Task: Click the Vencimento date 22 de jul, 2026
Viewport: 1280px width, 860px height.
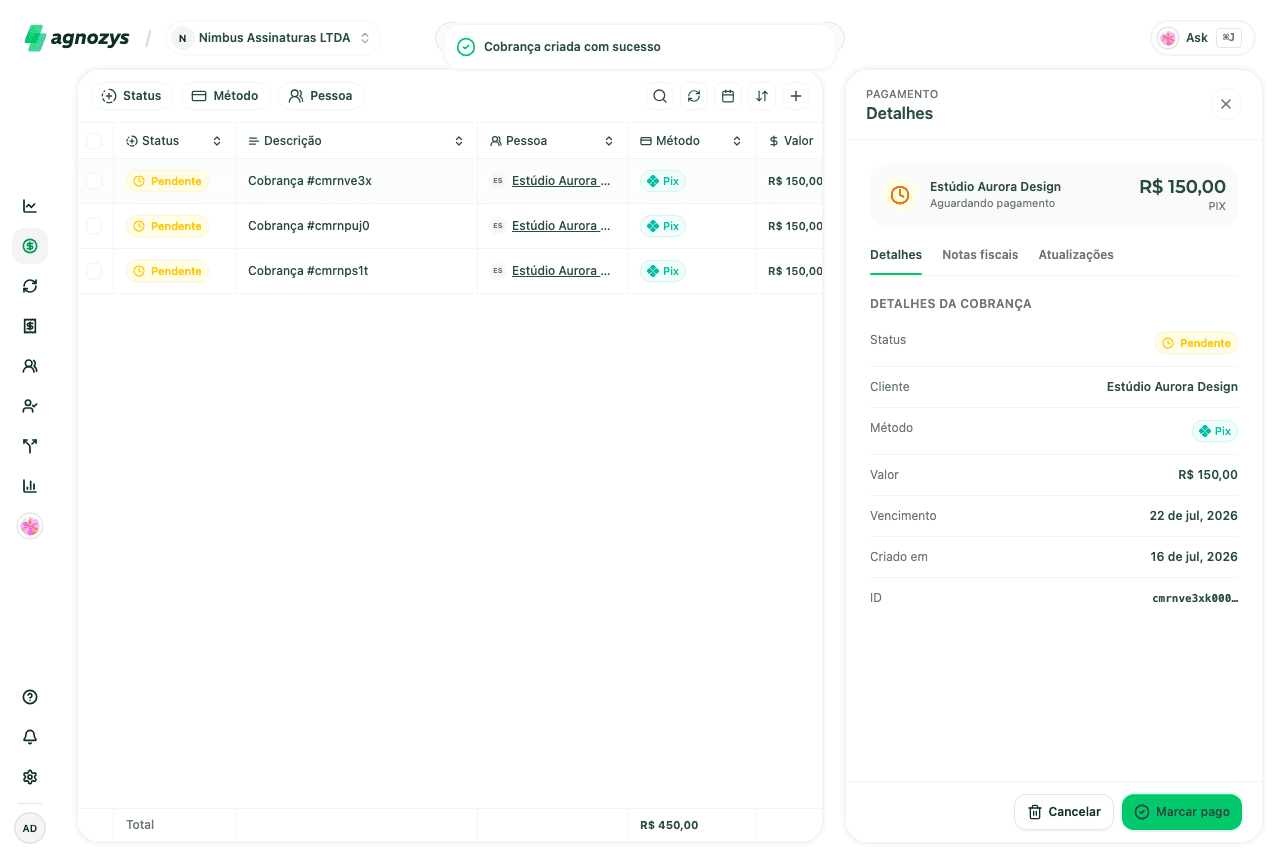Action: (x=1194, y=516)
